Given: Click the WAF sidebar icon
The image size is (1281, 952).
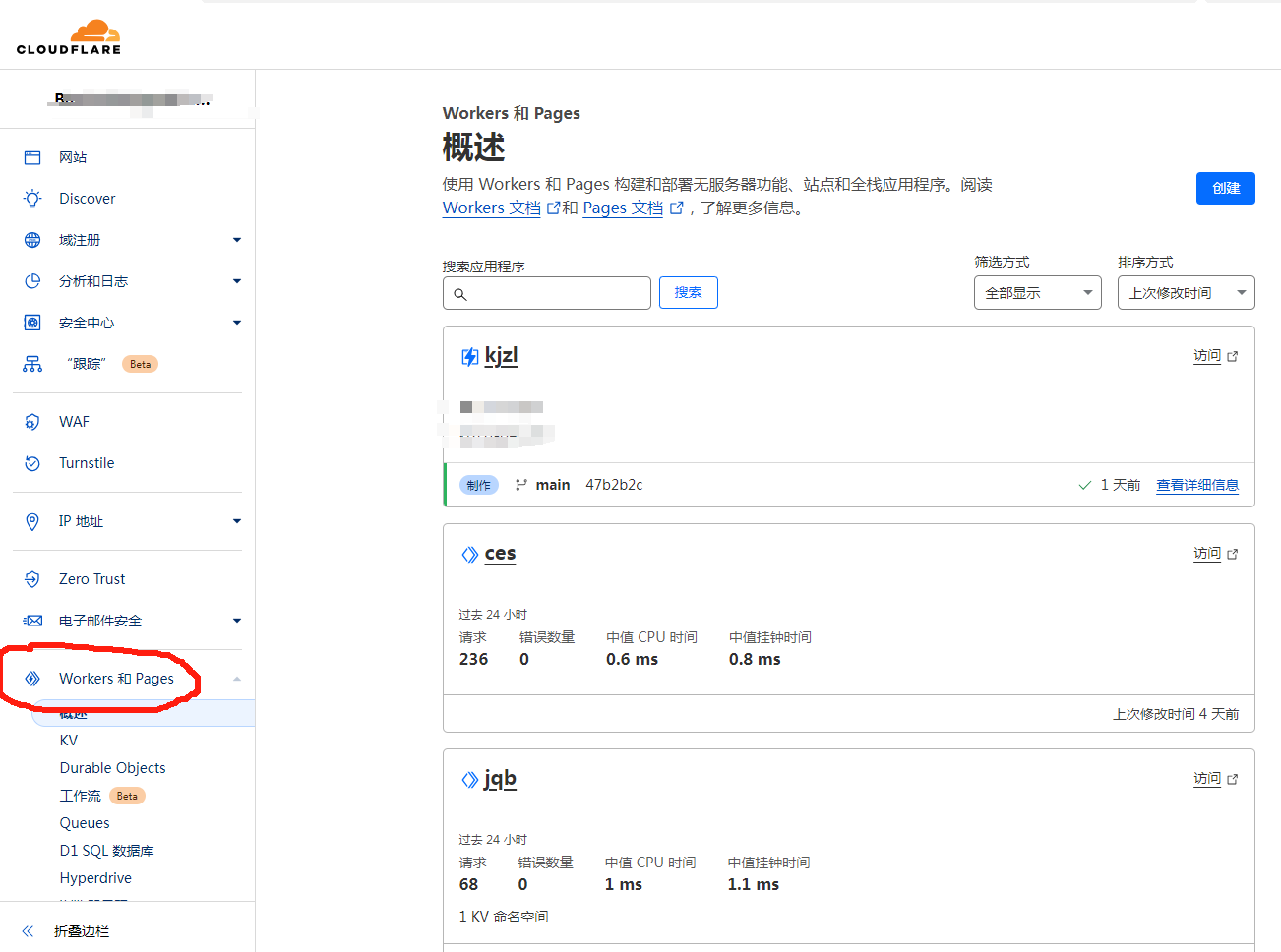Looking at the screenshot, I should [x=32, y=422].
